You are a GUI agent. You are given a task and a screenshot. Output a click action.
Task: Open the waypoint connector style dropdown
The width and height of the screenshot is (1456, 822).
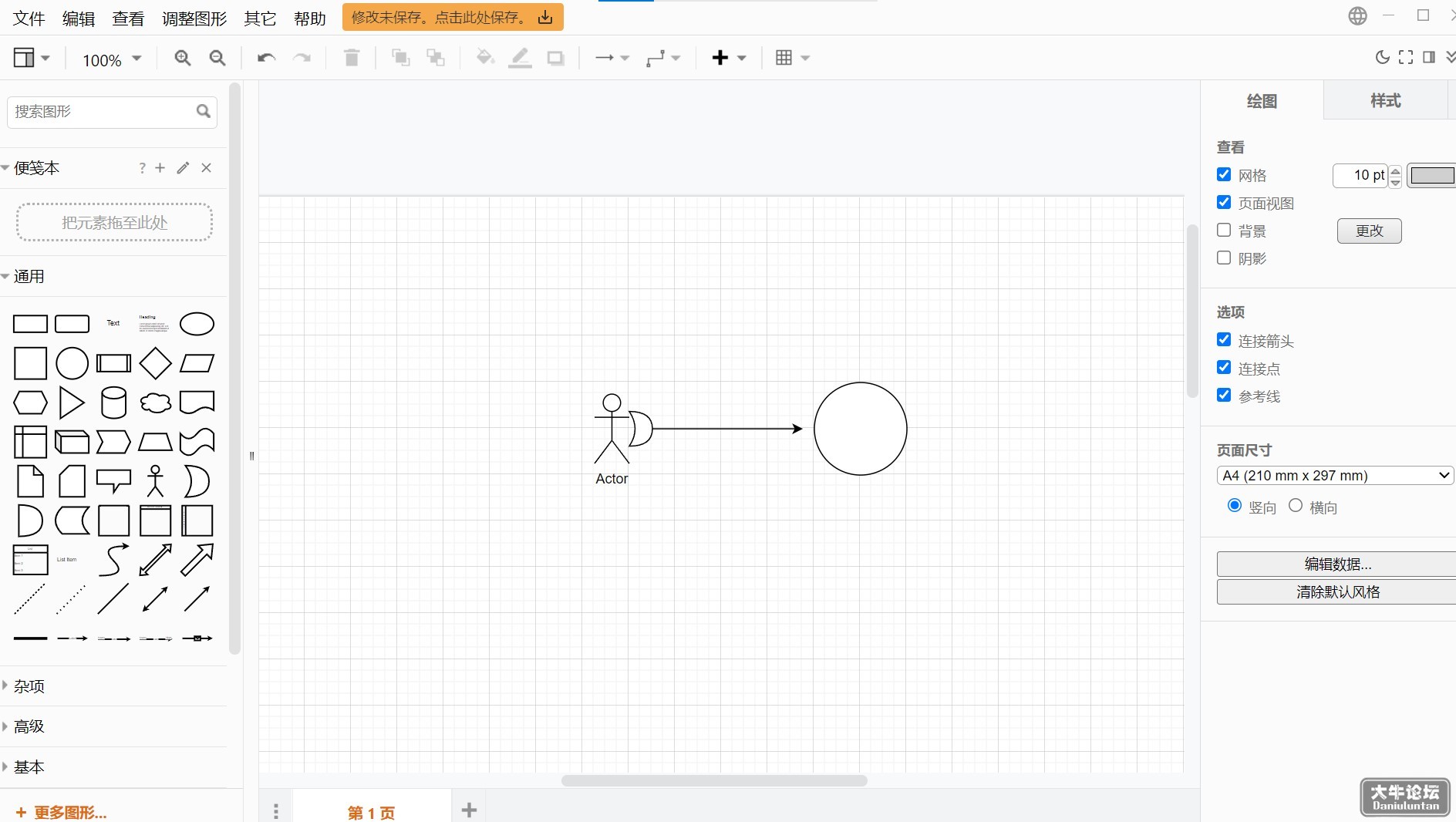(x=663, y=58)
